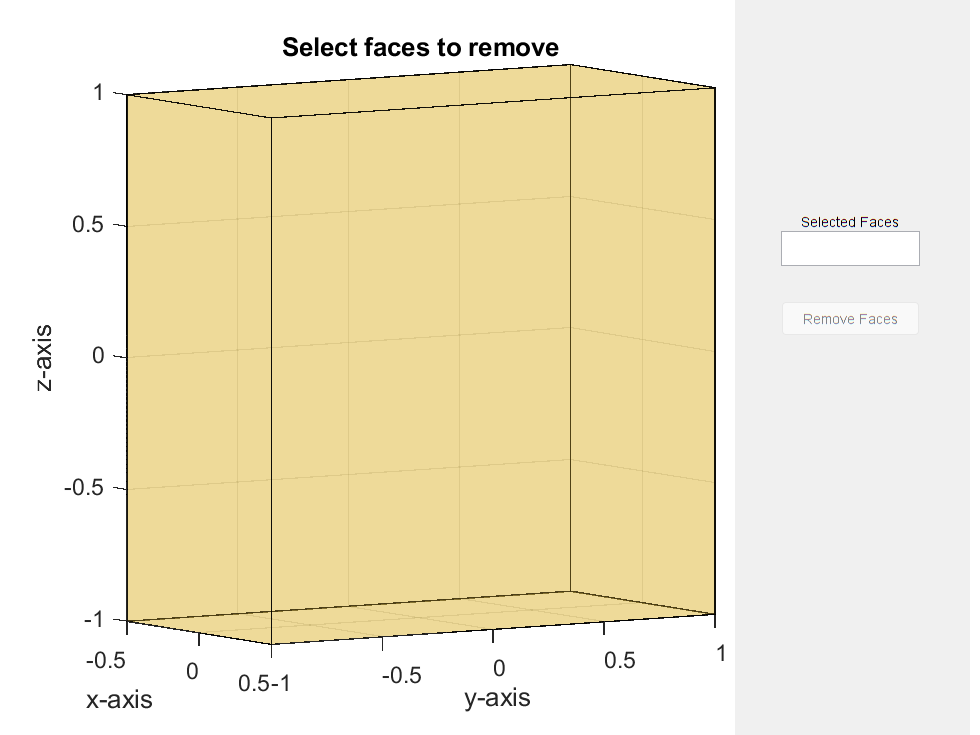Click the z-axis tick label -0.5
This screenshot has height=735, width=980.
point(84,488)
